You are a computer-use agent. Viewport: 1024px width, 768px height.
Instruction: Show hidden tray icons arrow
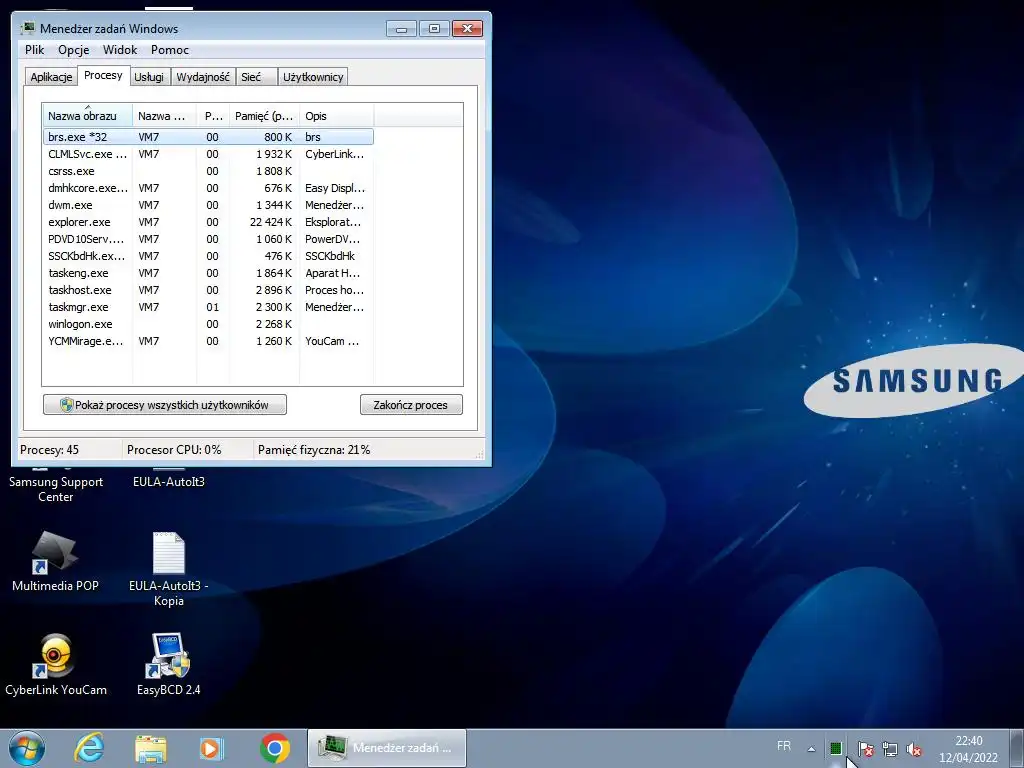point(812,749)
